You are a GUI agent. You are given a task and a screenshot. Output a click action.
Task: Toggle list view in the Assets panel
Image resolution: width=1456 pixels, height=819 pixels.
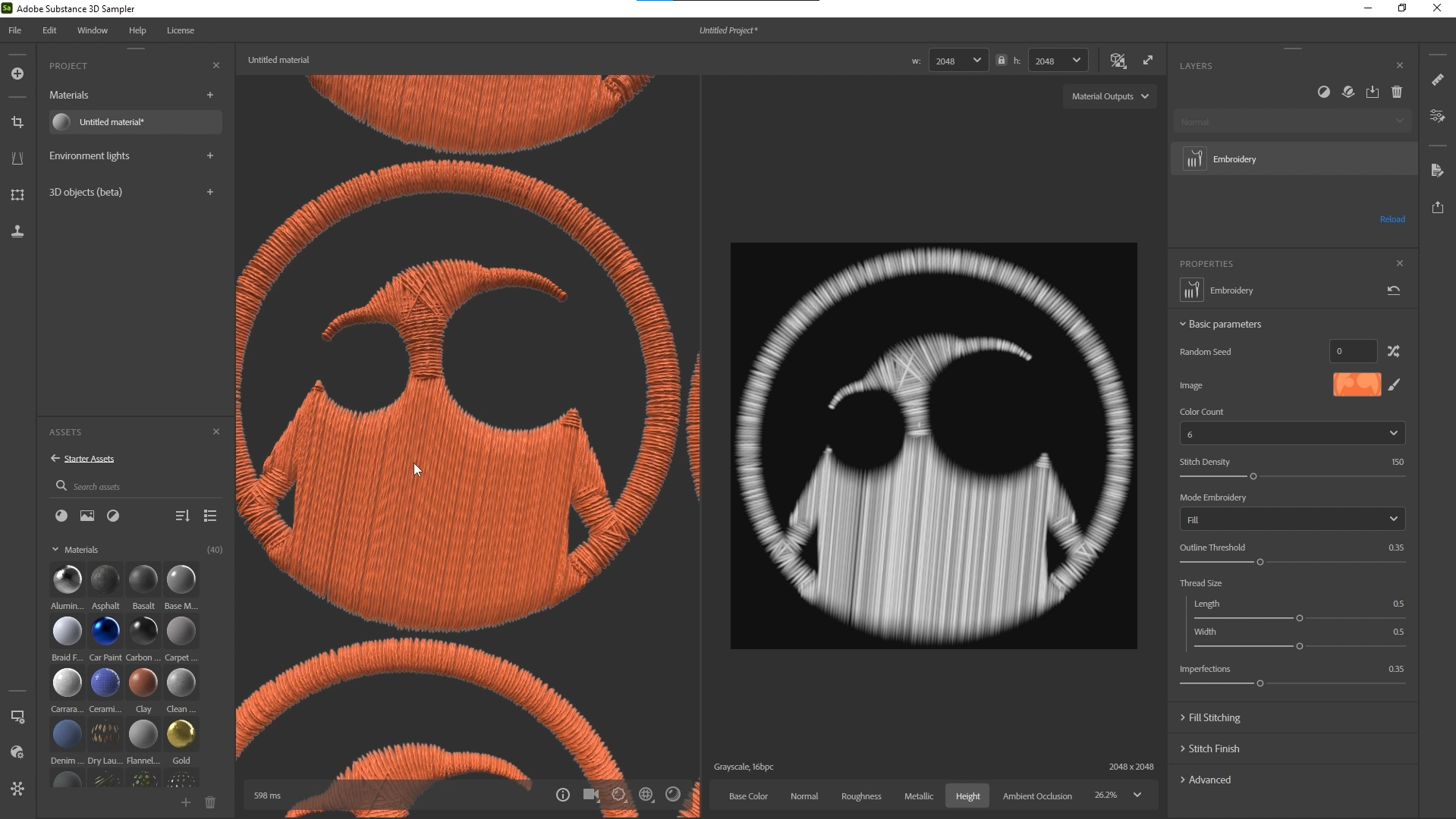[209, 516]
